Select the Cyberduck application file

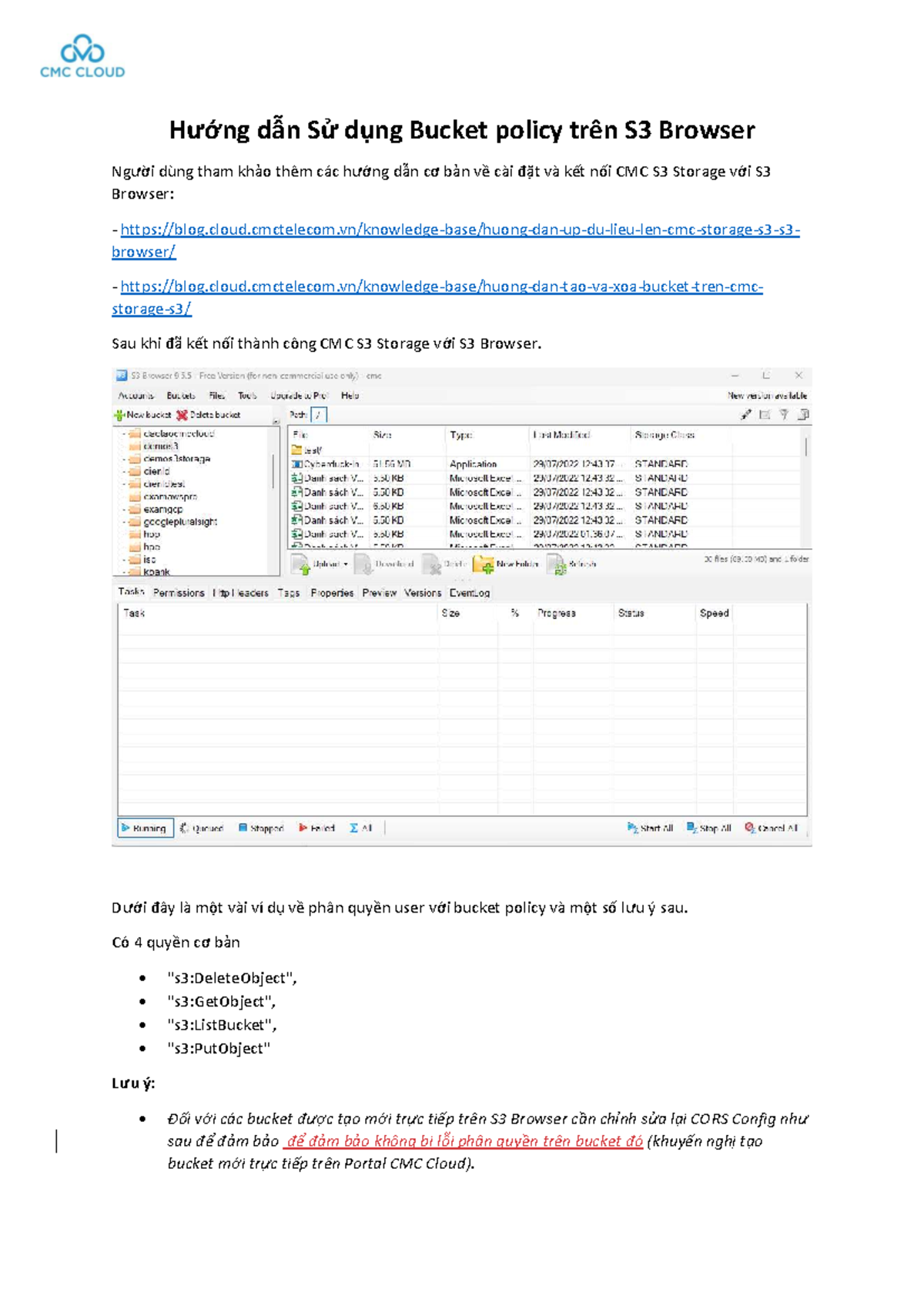tap(326, 464)
